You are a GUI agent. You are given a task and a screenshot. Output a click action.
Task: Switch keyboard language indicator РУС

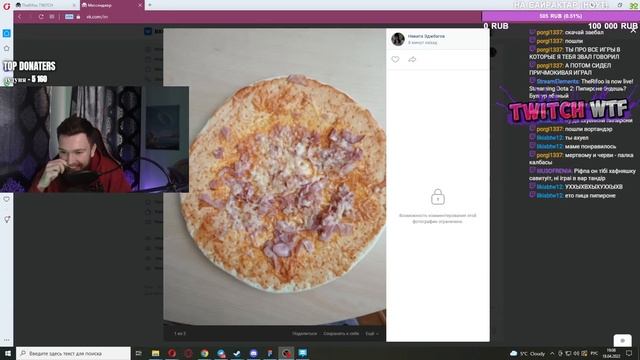tap(594, 353)
